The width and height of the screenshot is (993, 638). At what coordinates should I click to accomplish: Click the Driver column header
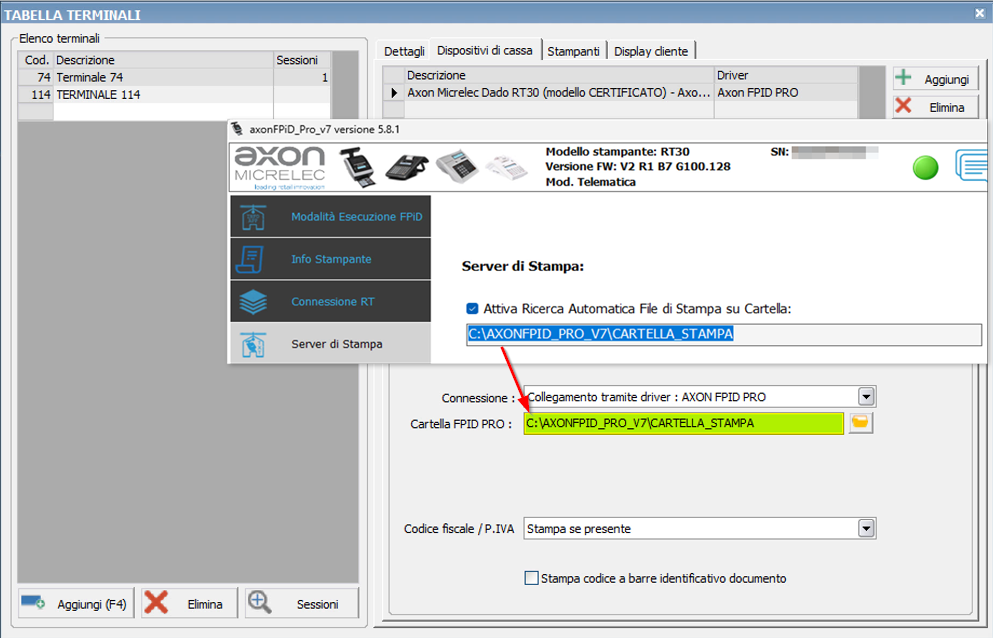786,75
